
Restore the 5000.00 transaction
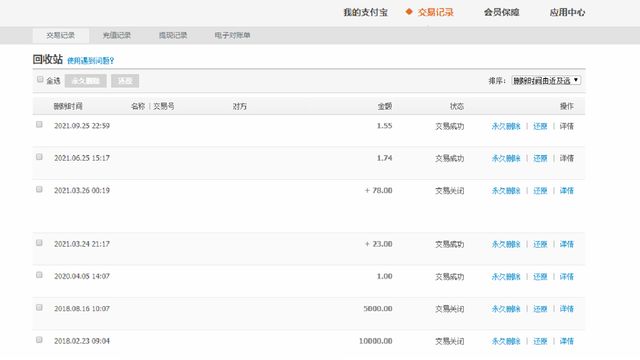(540, 309)
